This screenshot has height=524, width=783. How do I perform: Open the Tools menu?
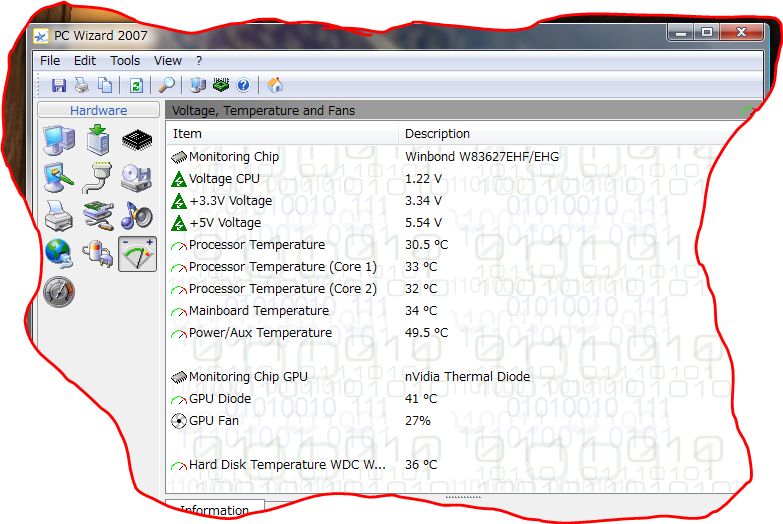(x=125, y=60)
